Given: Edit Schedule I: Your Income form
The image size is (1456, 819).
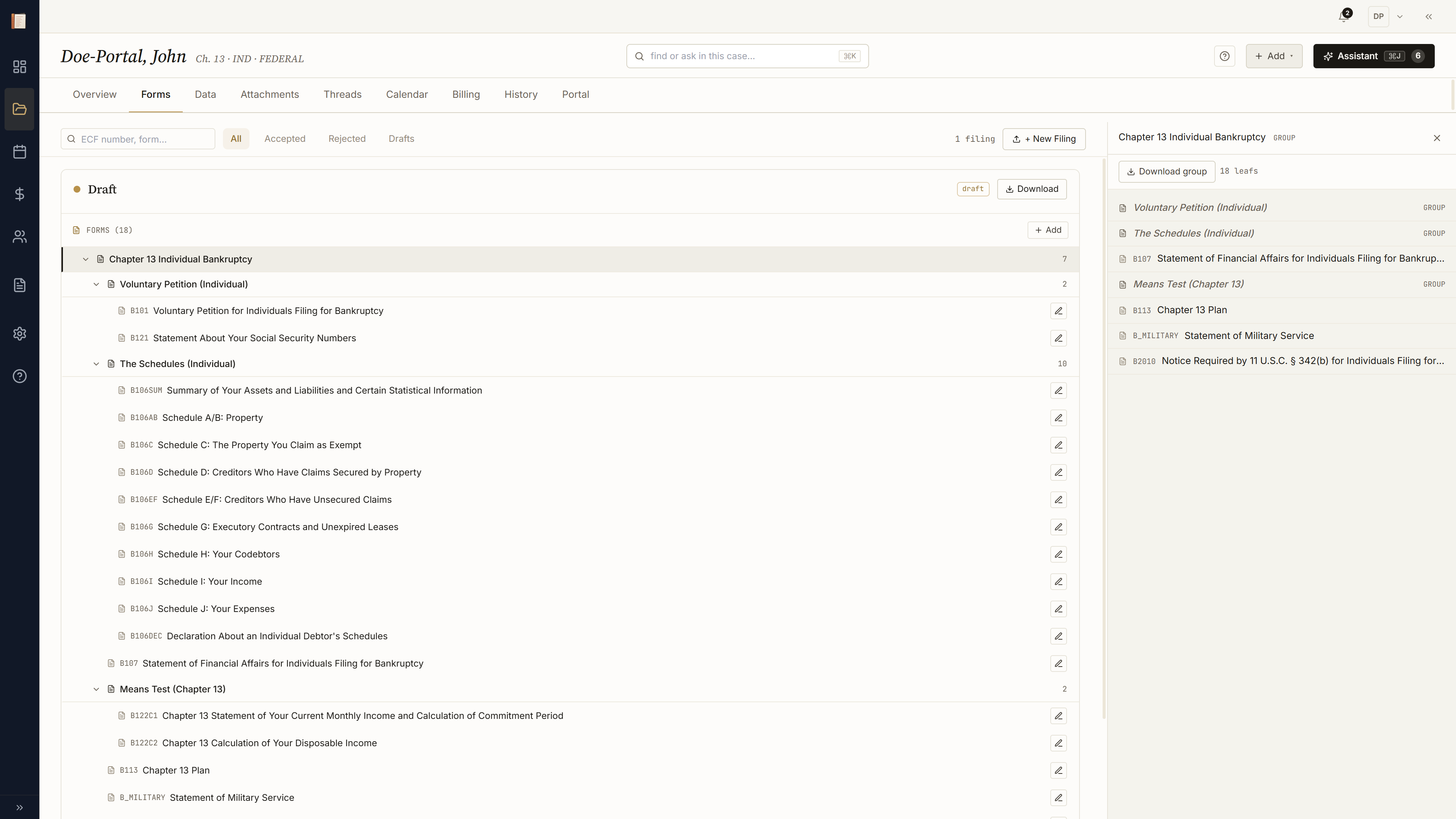Looking at the screenshot, I should coord(1058,582).
